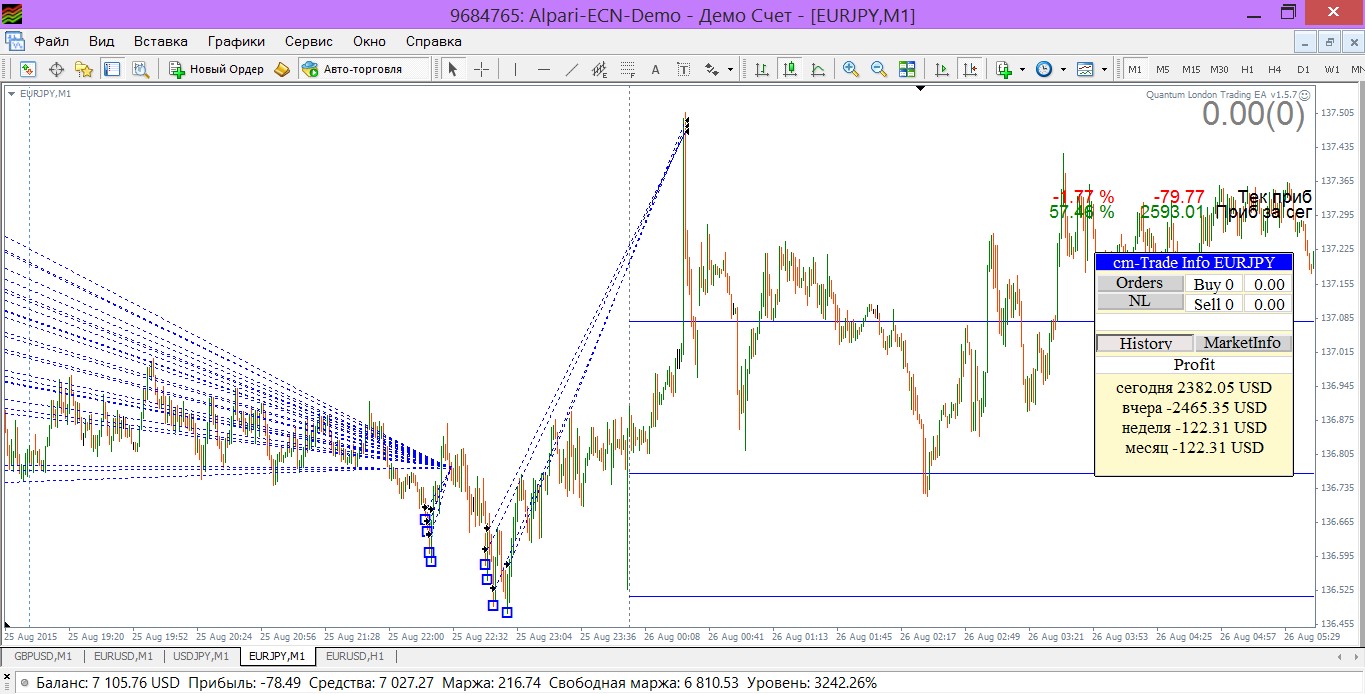Switch to the GBPUSD,M1 chart tab
Image resolution: width=1365 pixels, height=694 pixels.
click(42, 656)
